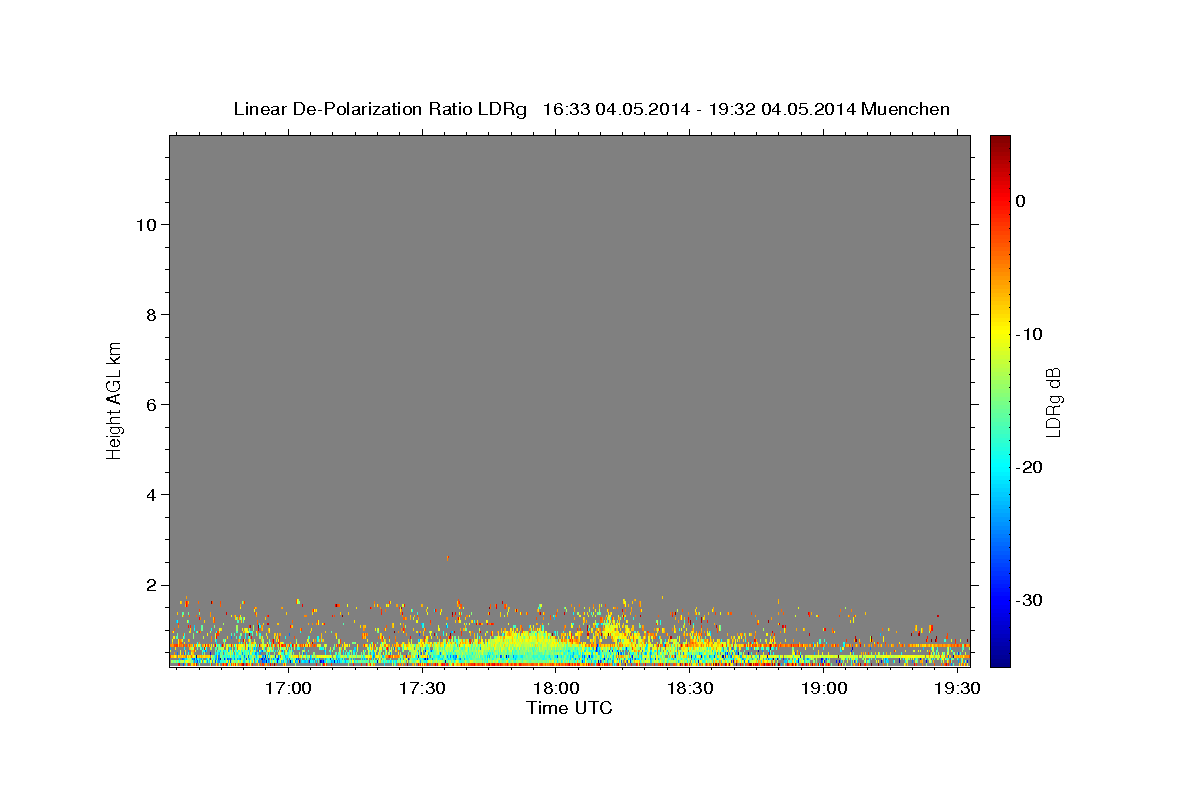Image resolution: width=1200 pixels, height=800 pixels.
Task: Click the 18:30 time tick label
Action: click(690, 689)
